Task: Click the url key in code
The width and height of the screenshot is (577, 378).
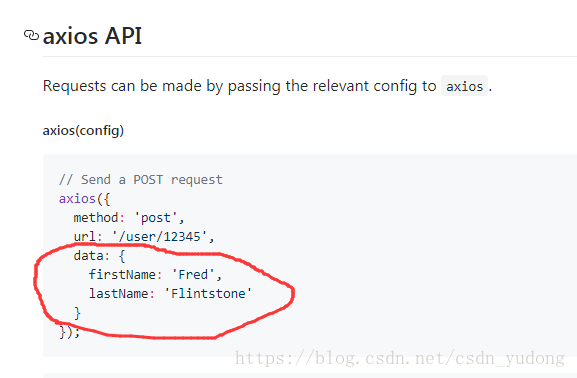Action: click(x=85, y=237)
